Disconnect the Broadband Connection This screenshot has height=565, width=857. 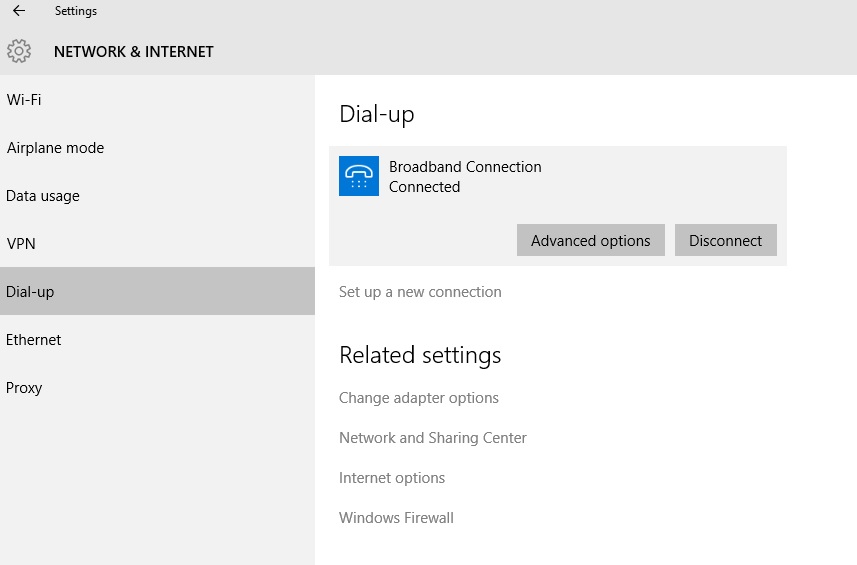[725, 240]
